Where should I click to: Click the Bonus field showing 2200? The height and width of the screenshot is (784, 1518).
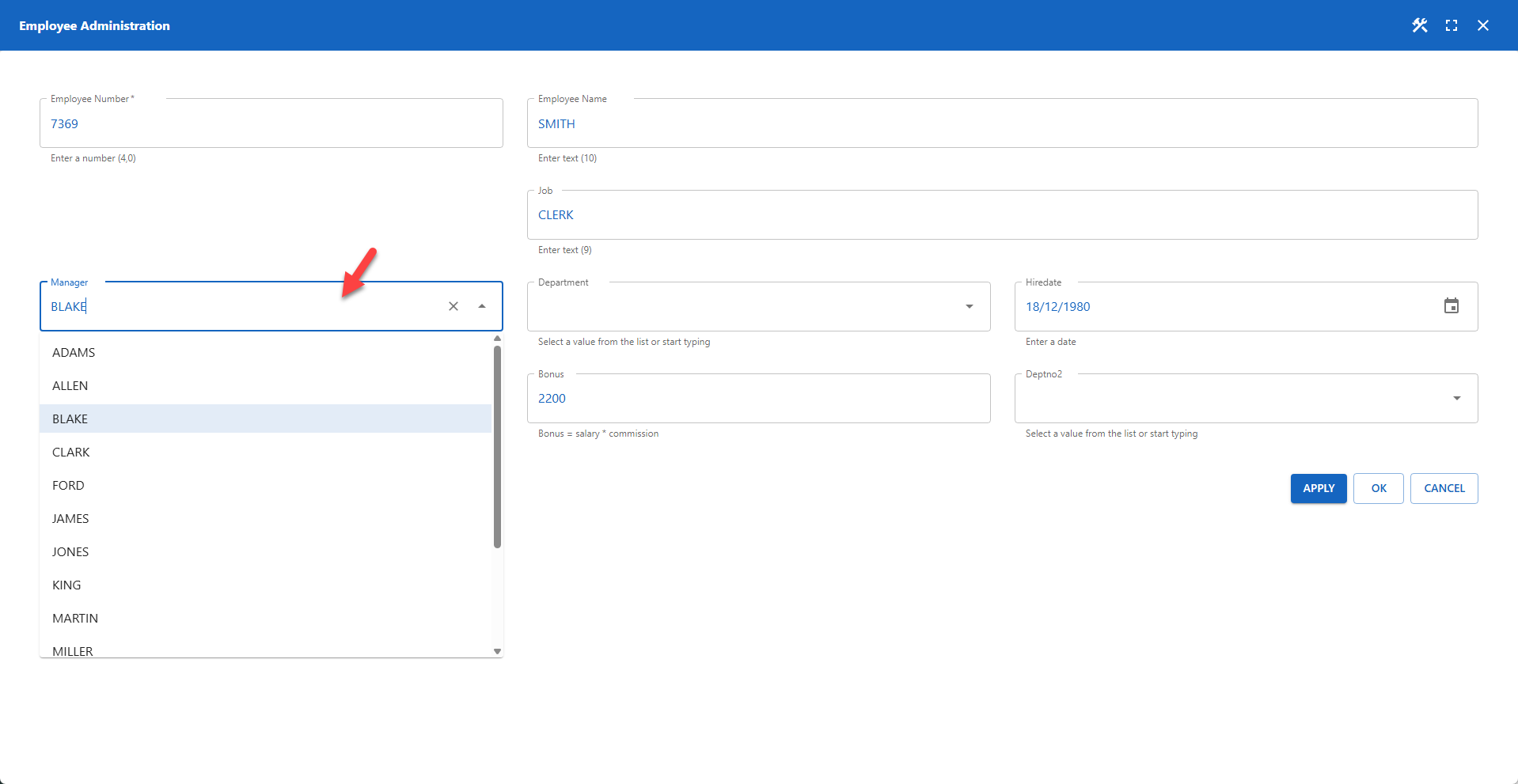(758, 398)
